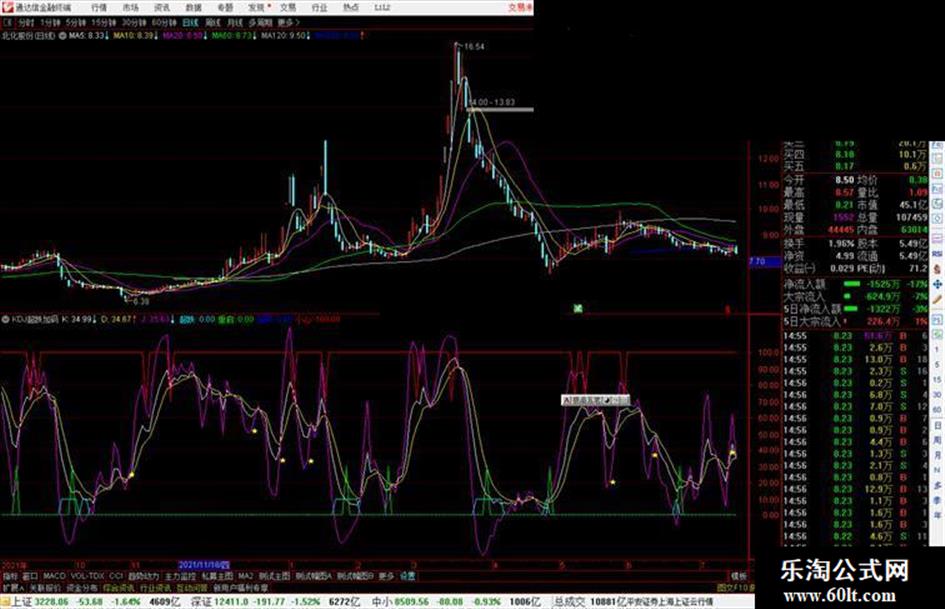Image resolution: width=945 pixels, height=609 pixels.
Task: Click the blue four-arrow move icon in sidebar
Action: point(937,284)
